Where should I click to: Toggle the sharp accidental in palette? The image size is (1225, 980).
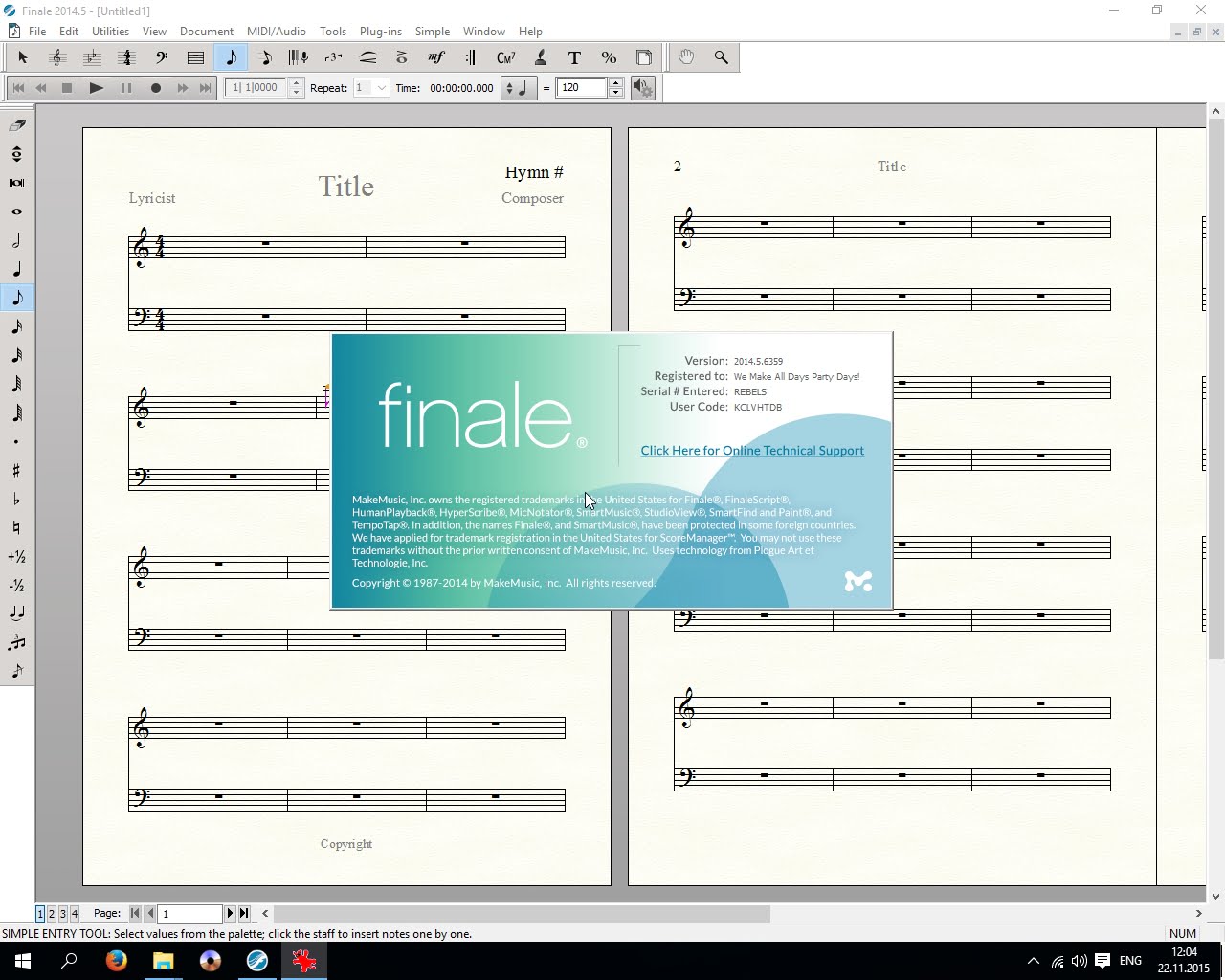[x=16, y=470]
